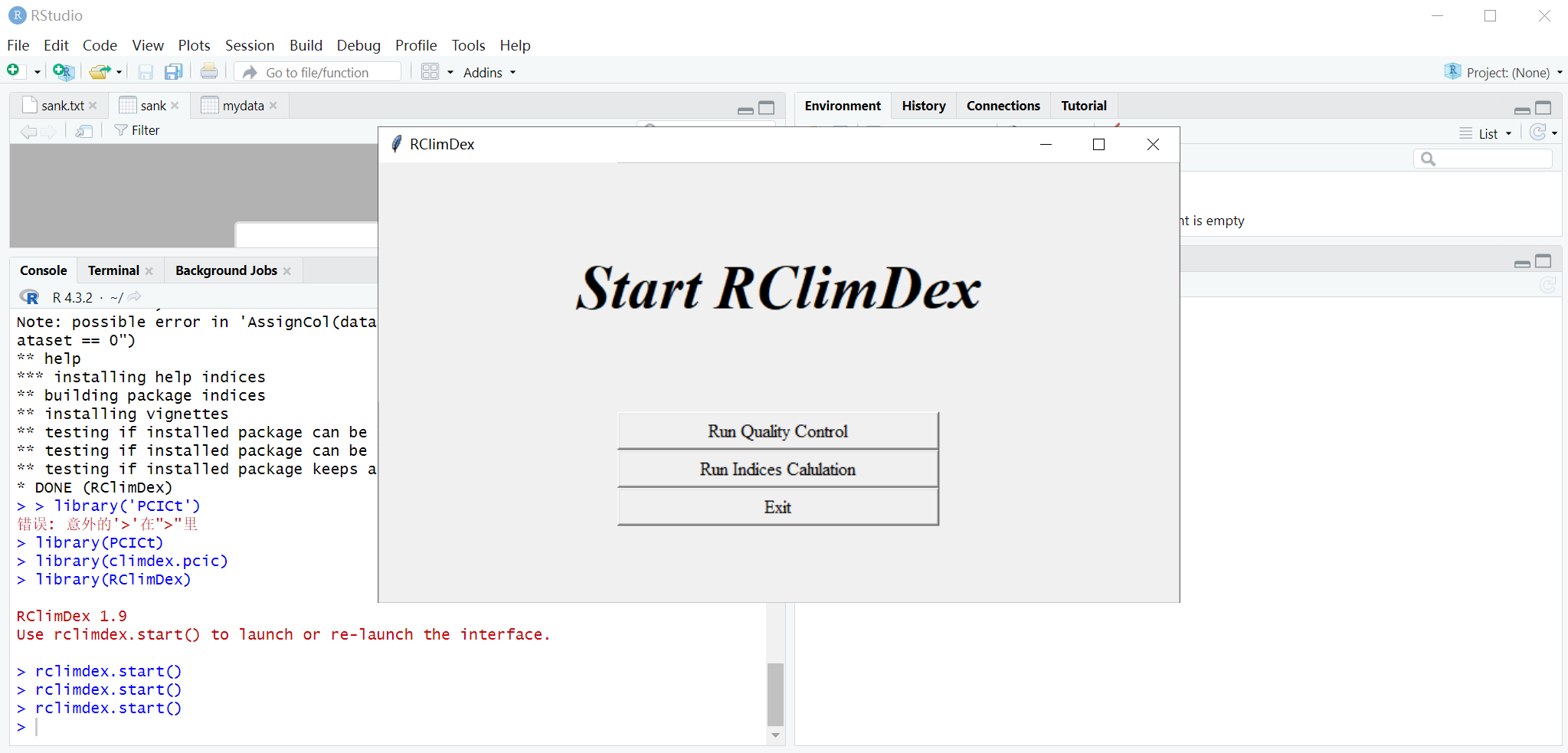Click the console vertical scrollbar thumb
This screenshot has height=753, width=1568.
pyautogui.click(x=775, y=694)
